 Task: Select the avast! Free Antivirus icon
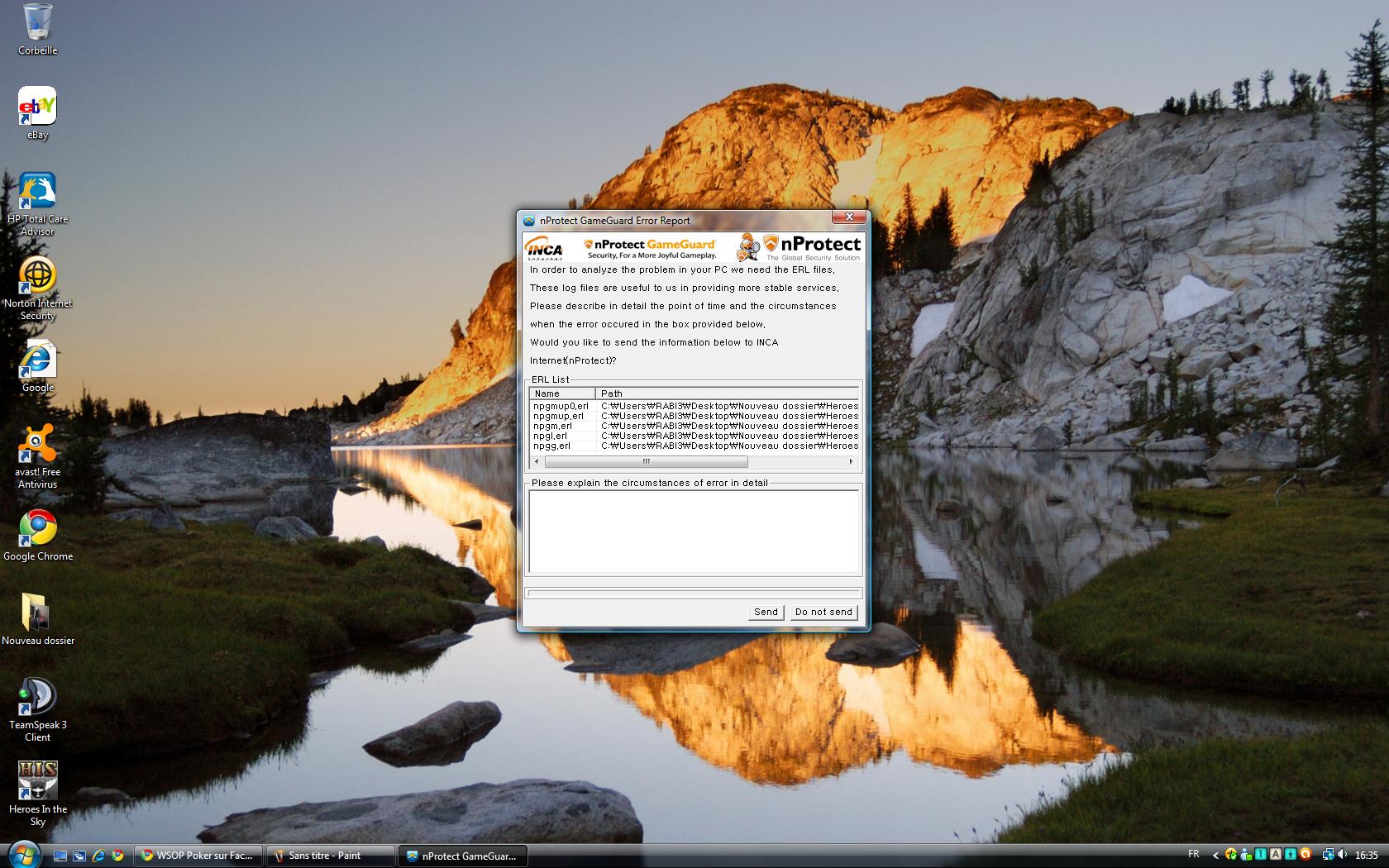point(37,456)
